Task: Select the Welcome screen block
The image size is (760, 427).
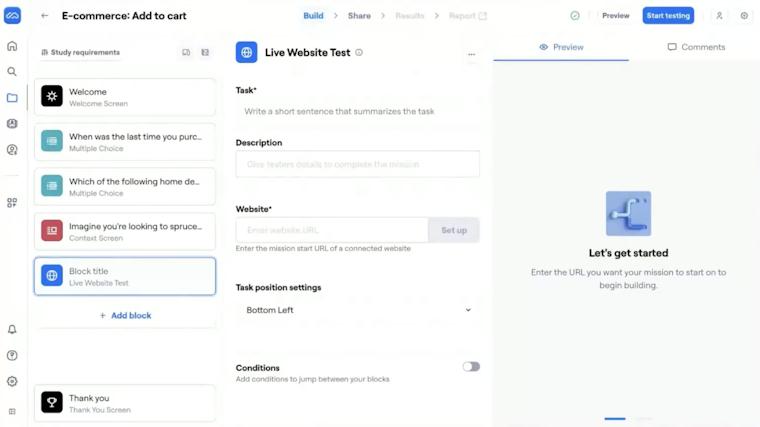Action: click(x=125, y=97)
